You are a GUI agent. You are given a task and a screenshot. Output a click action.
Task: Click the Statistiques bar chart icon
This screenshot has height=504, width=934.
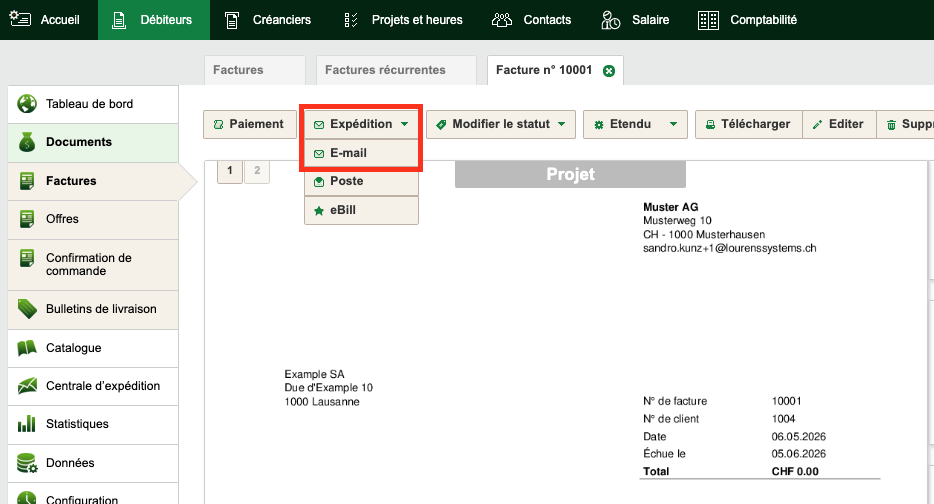27,424
